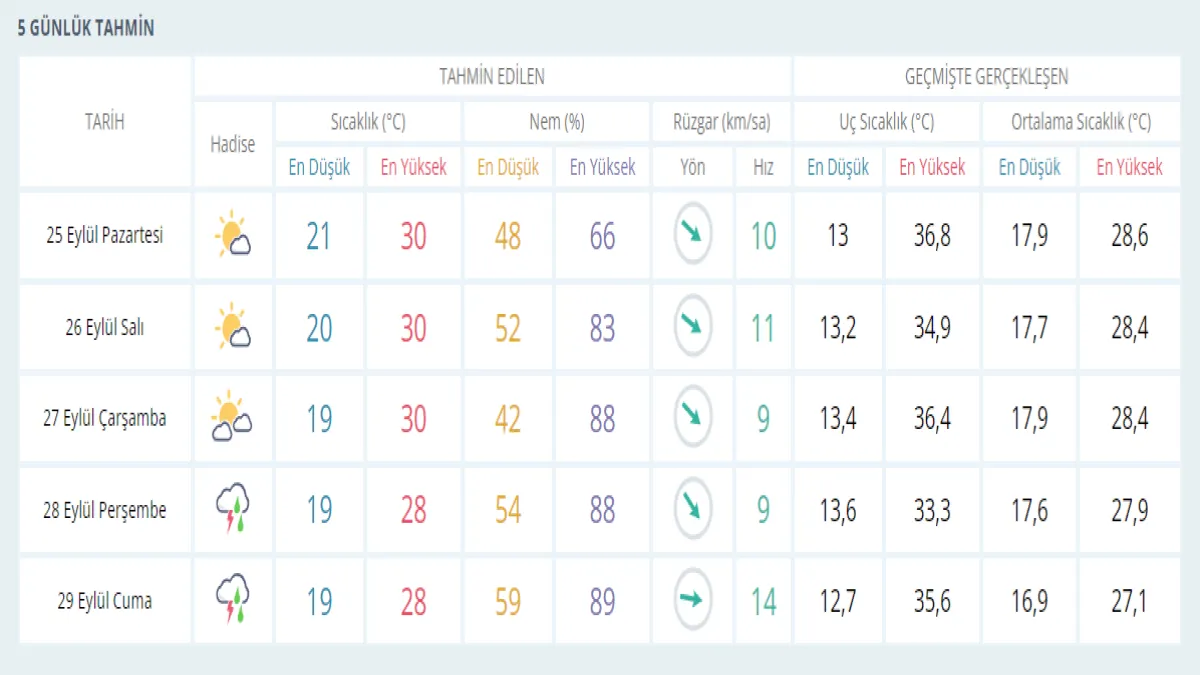
Task: Click the Nem (%) column header
Action: [556, 122]
